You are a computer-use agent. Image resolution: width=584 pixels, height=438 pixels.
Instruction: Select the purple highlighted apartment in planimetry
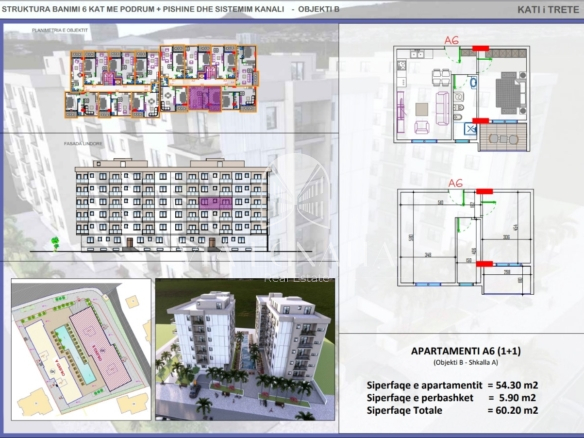[205, 98]
